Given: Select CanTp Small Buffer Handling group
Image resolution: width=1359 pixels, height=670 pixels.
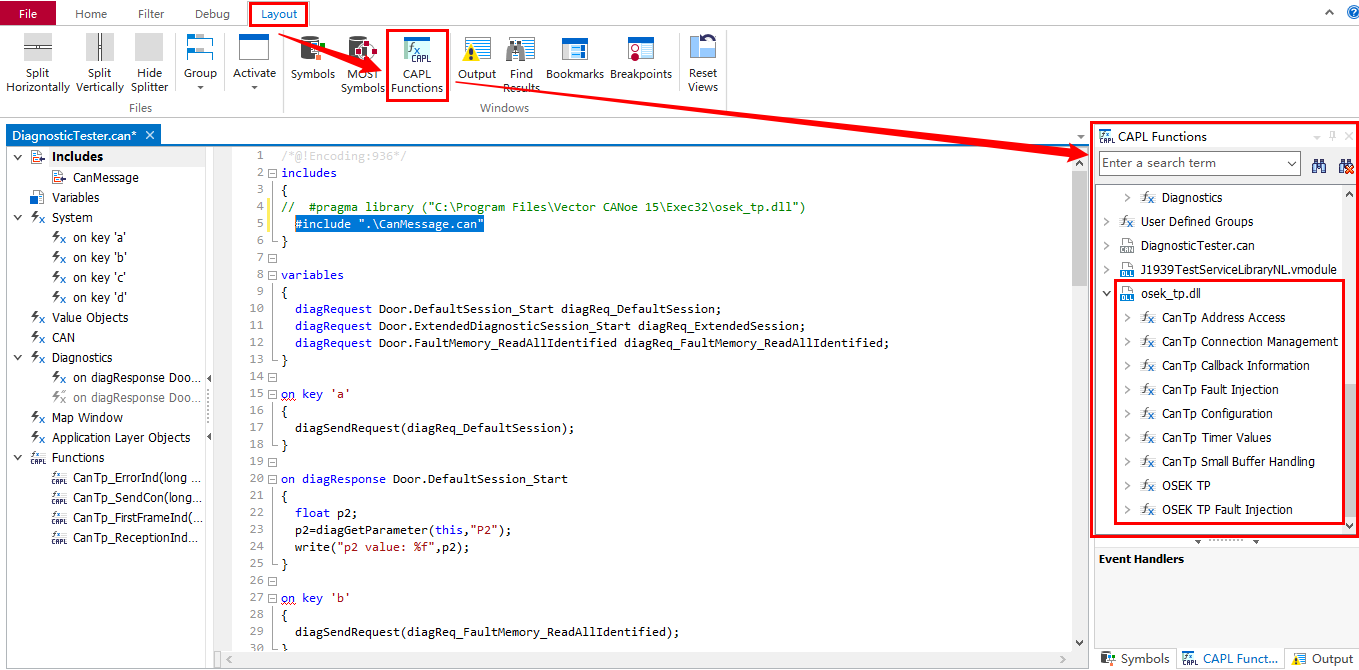Looking at the screenshot, I should 1238,462.
